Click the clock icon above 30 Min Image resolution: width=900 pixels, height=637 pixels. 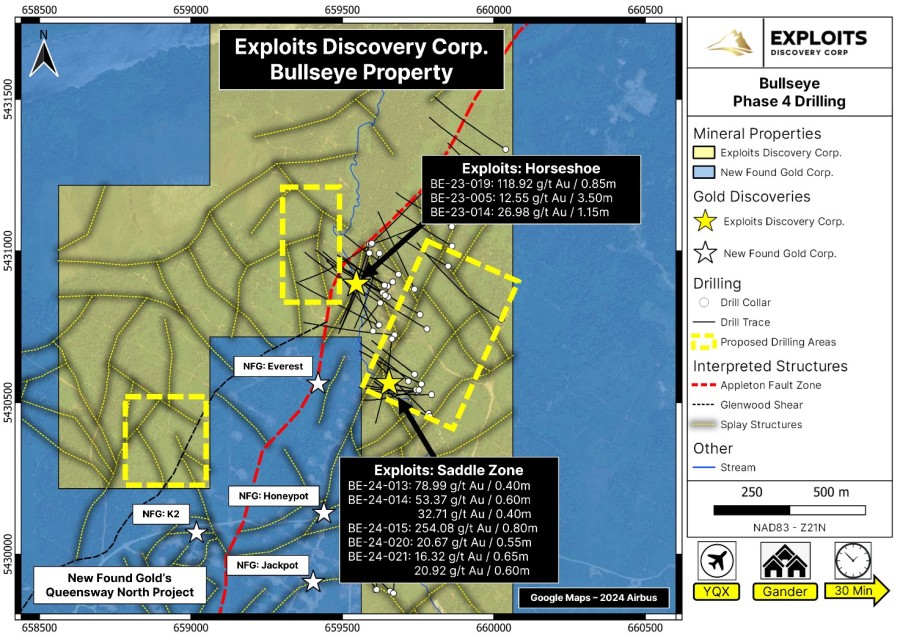click(852, 561)
